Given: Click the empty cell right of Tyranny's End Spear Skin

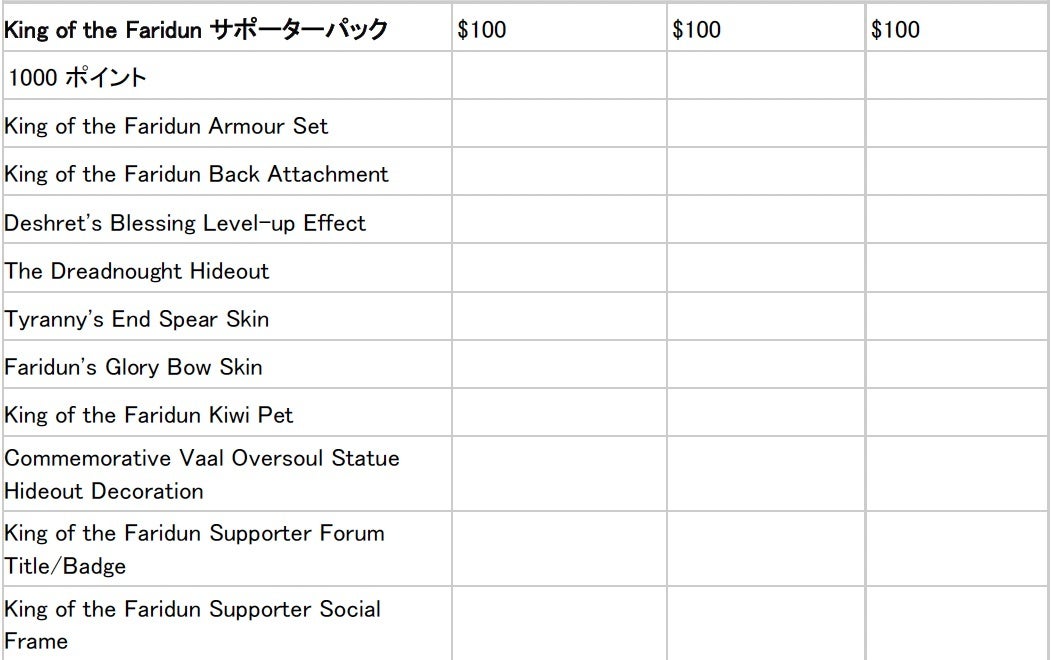Looking at the screenshot, I should click(x=558, y=320).
